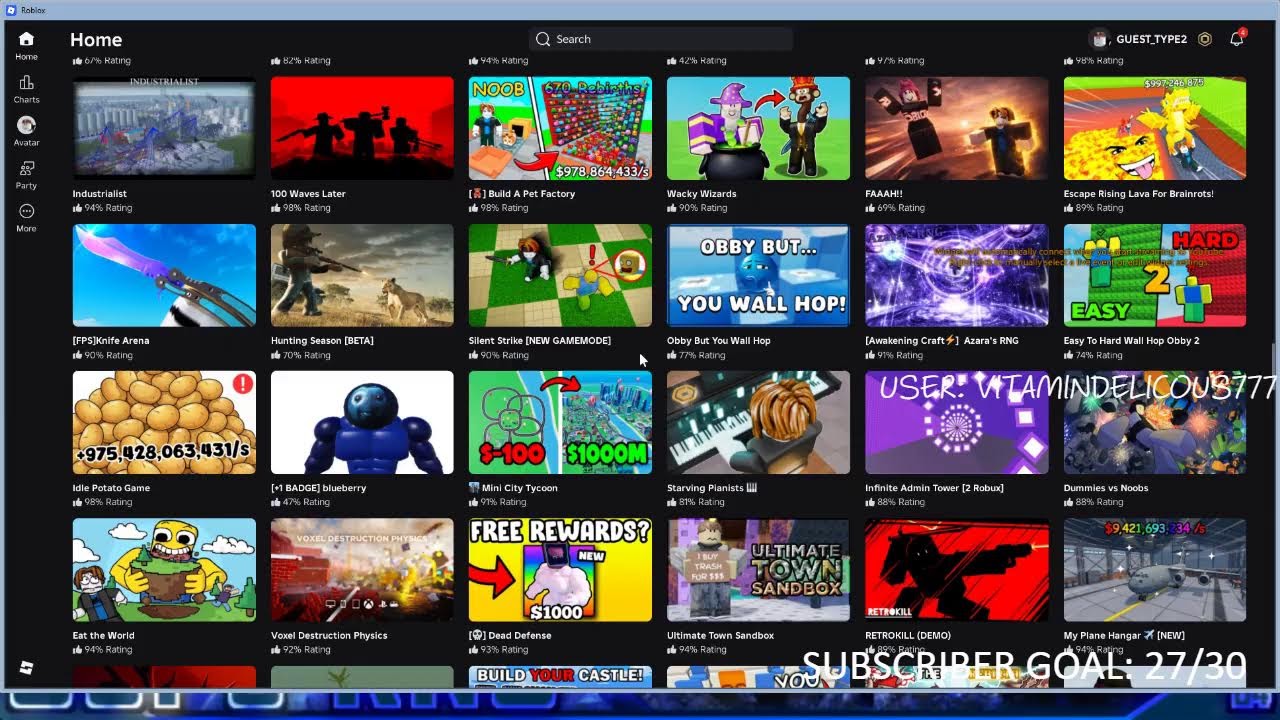The image size is (1280, 720).
Task: Click 70% Rating under Hunting Season
Action: pyautogui.click(x=301, y=355)
